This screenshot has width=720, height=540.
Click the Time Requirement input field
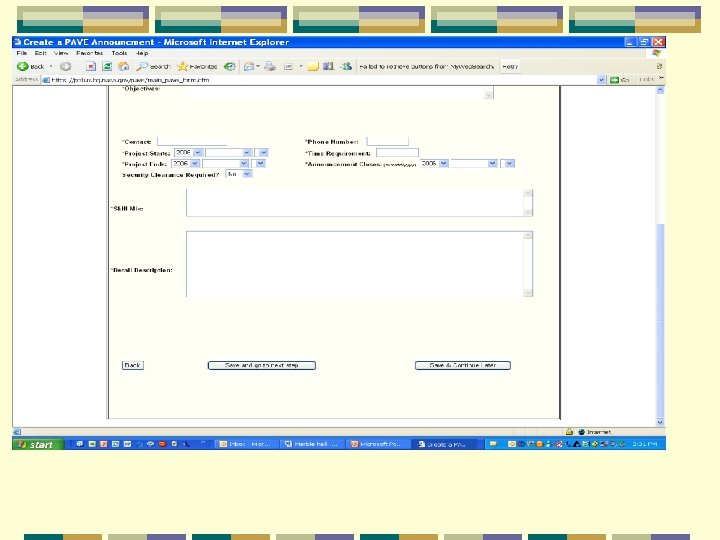point(397,153)
